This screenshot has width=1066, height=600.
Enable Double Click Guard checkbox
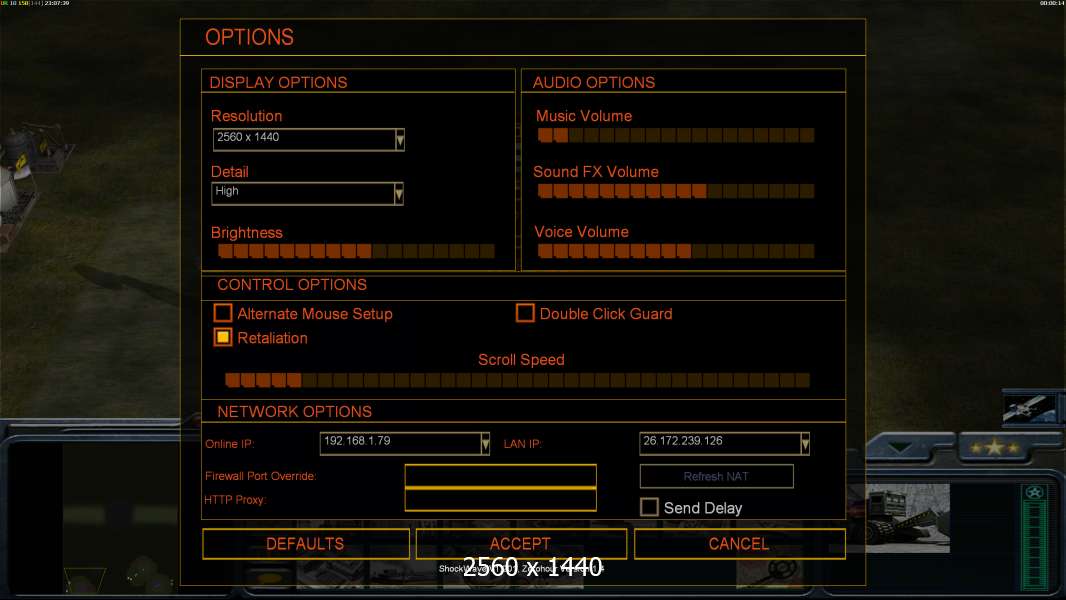click(x=525, y=313)
